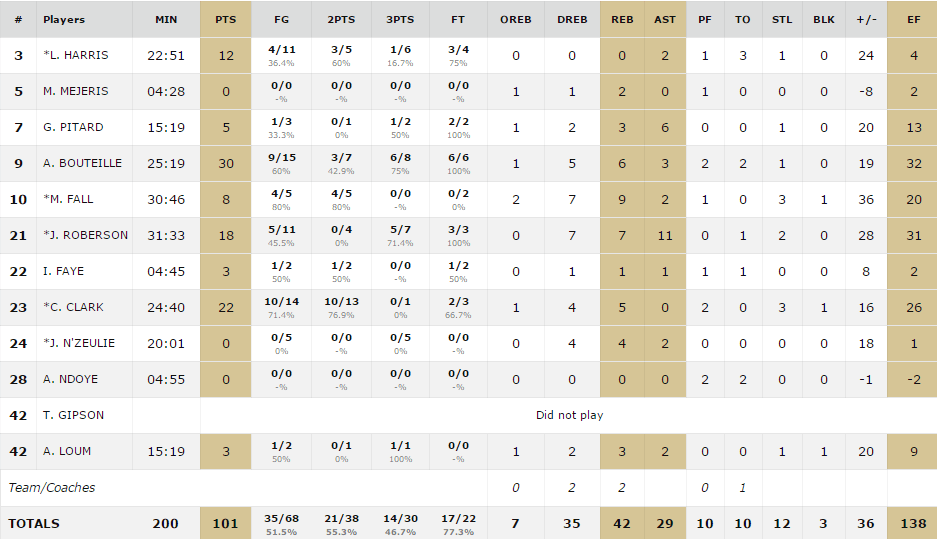Sort by AST column header
937x539 pixels.
[665, 19]
